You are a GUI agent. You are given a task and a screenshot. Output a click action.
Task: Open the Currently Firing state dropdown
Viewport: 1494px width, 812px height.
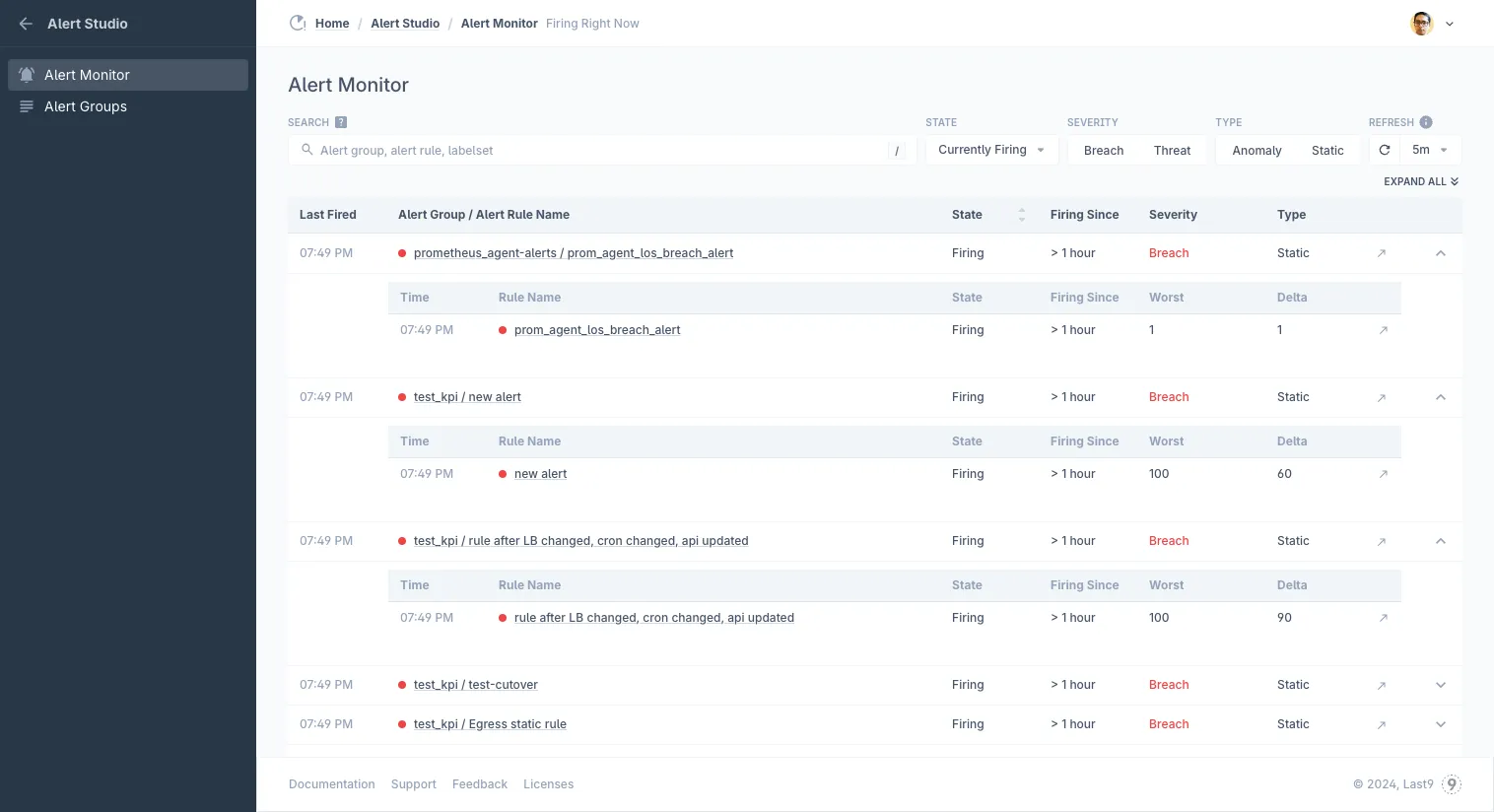(x=990, y=150)
